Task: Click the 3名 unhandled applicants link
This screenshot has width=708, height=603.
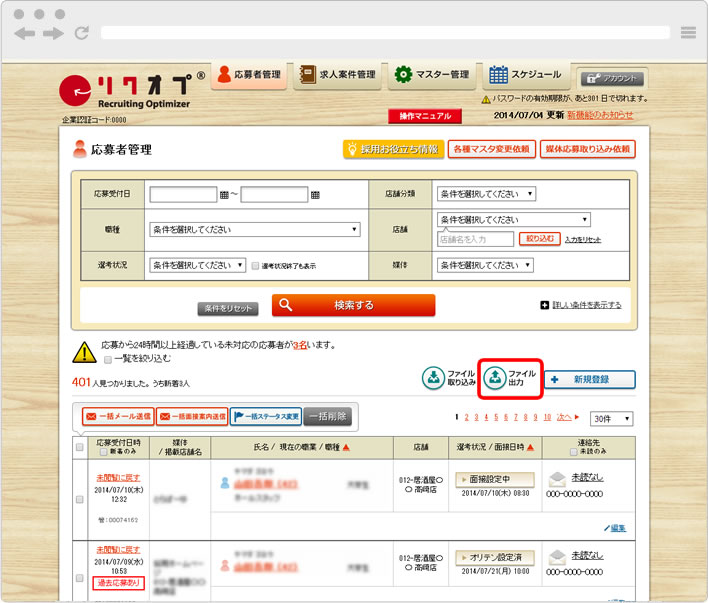Action: (299, 346)
